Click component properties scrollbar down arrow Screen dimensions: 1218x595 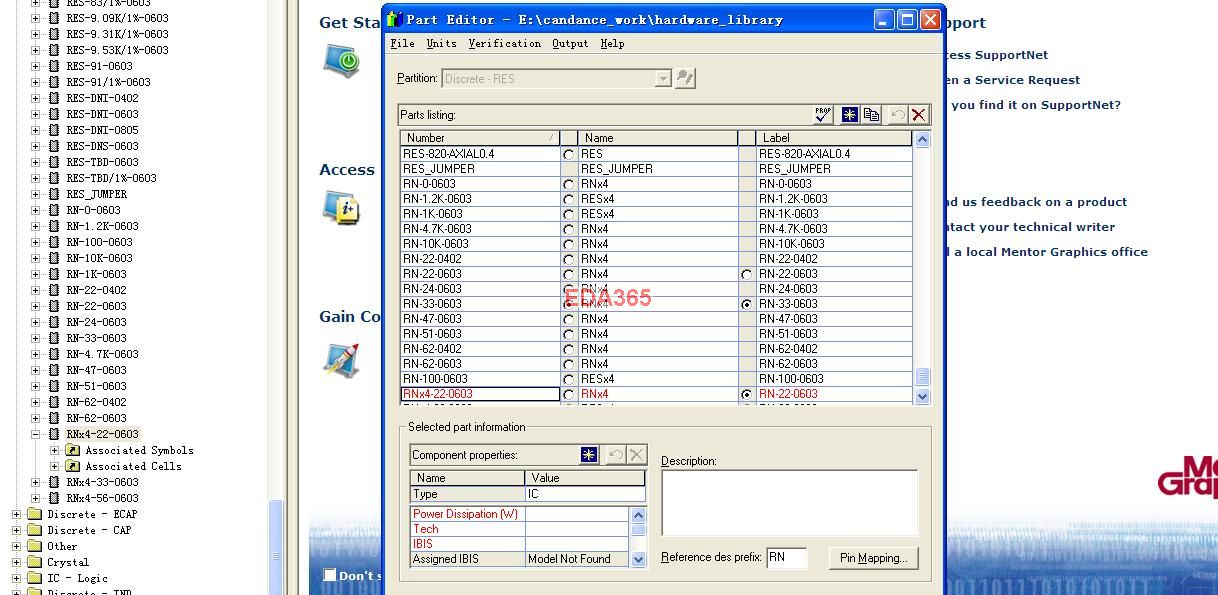pyautogui.click(x=638, y=560)
